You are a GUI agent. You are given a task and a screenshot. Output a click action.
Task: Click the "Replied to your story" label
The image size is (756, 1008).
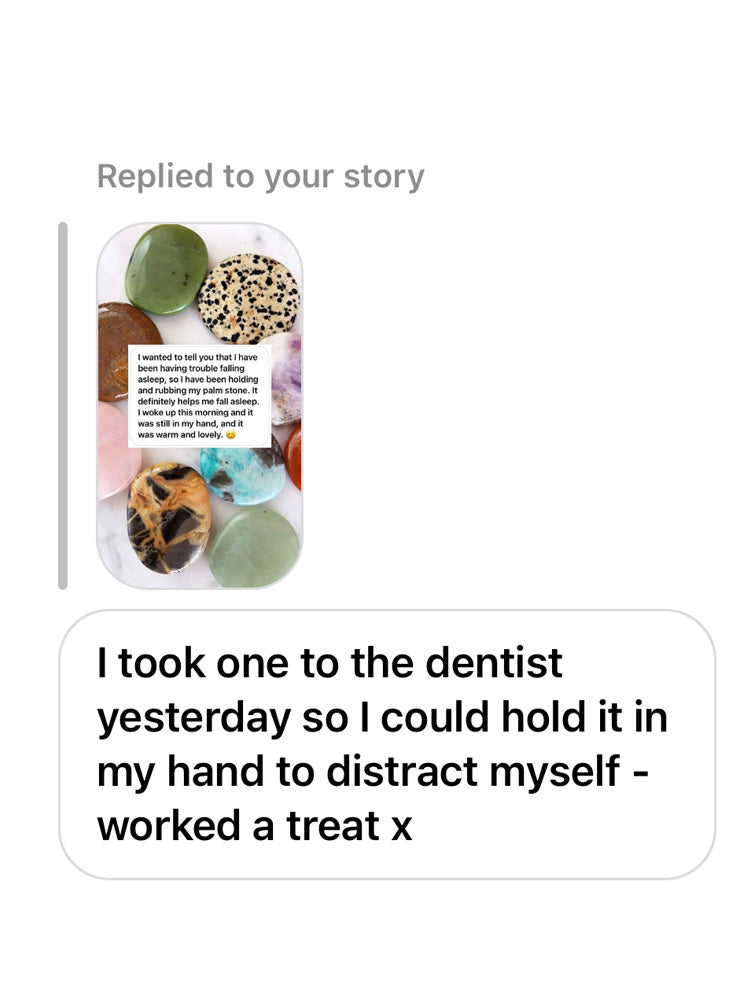point(260,177)
